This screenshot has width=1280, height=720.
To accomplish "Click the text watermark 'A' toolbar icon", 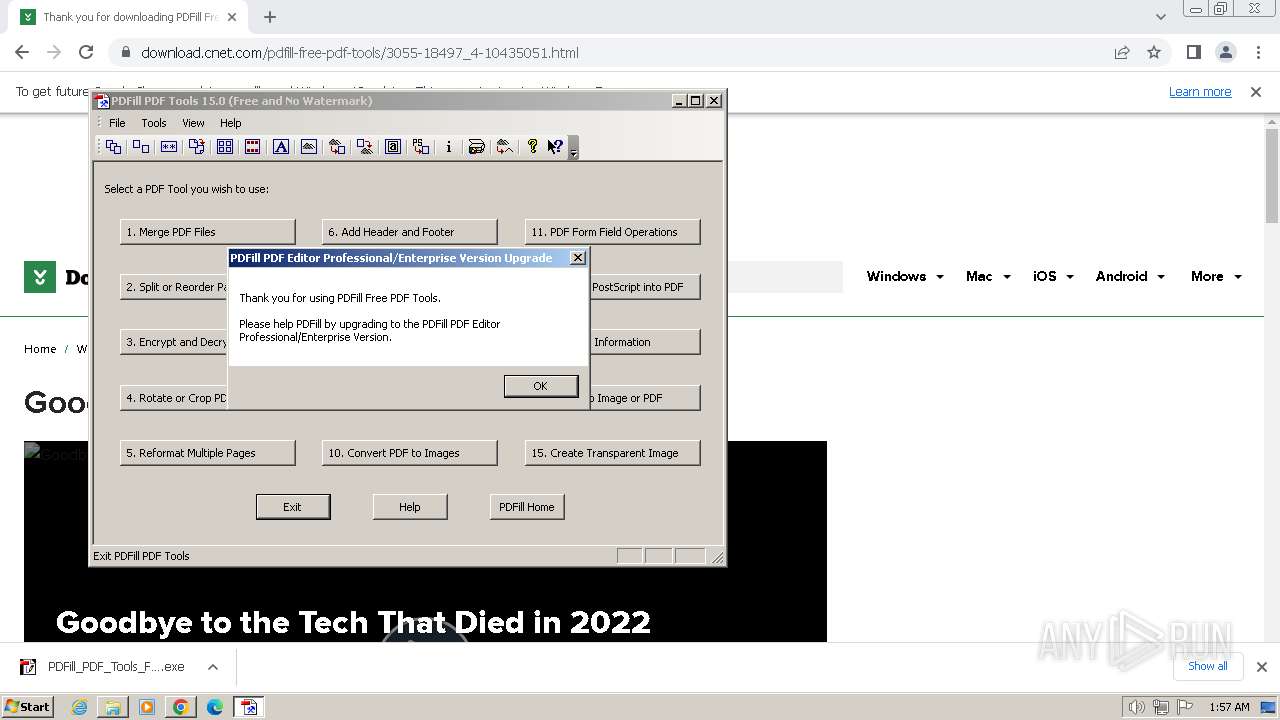I will click(x=281, y=147).
